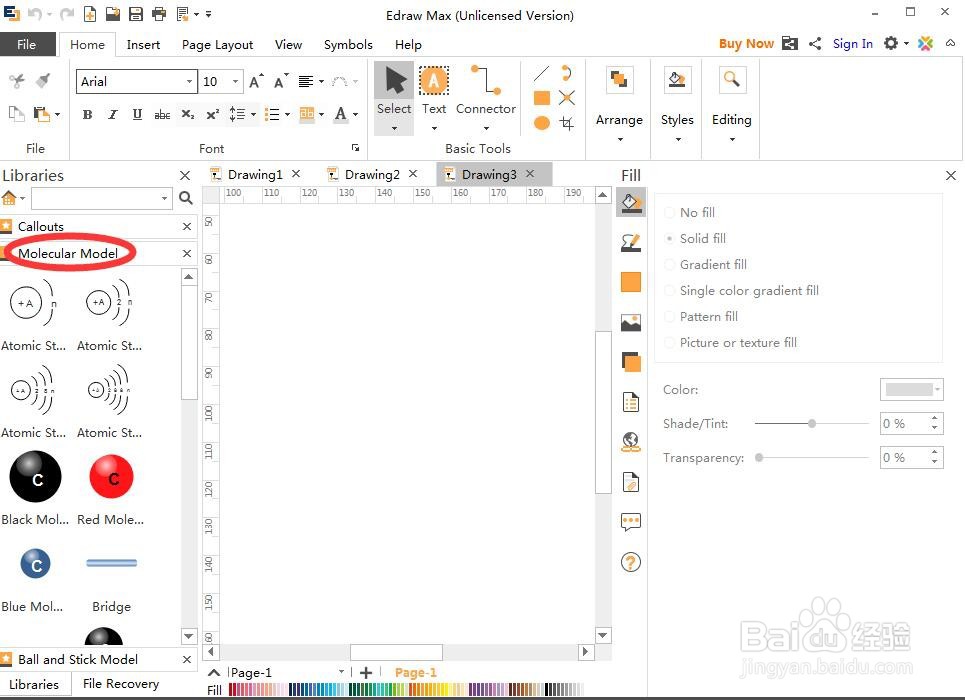
Task: Pick the ellipse shape tool
Action: point(542,123)
